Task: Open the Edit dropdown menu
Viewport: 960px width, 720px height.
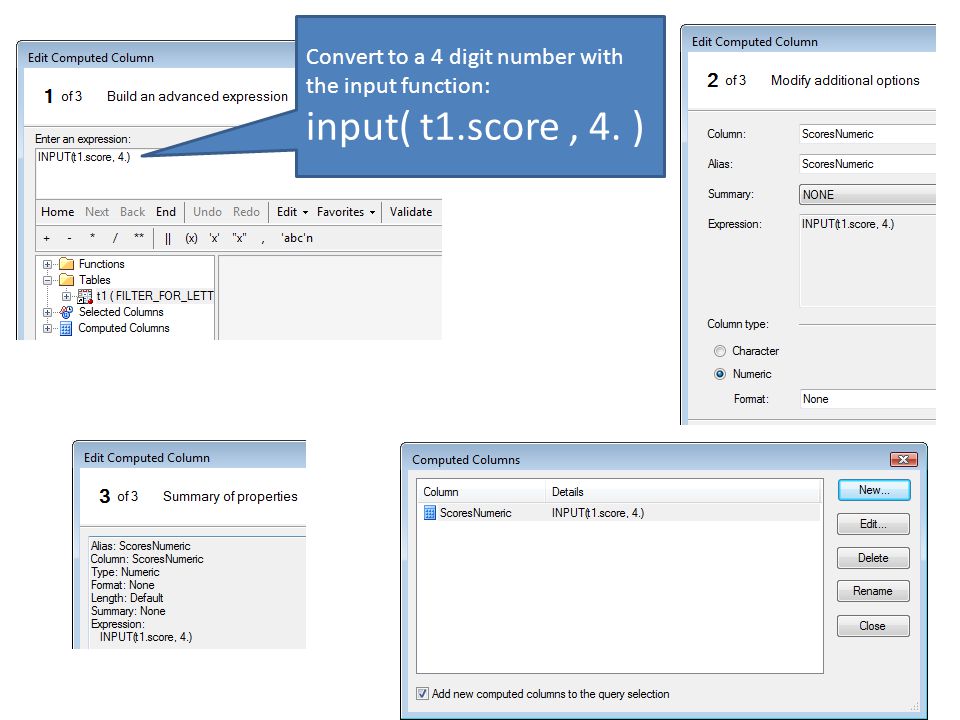Action: [292, 212]
